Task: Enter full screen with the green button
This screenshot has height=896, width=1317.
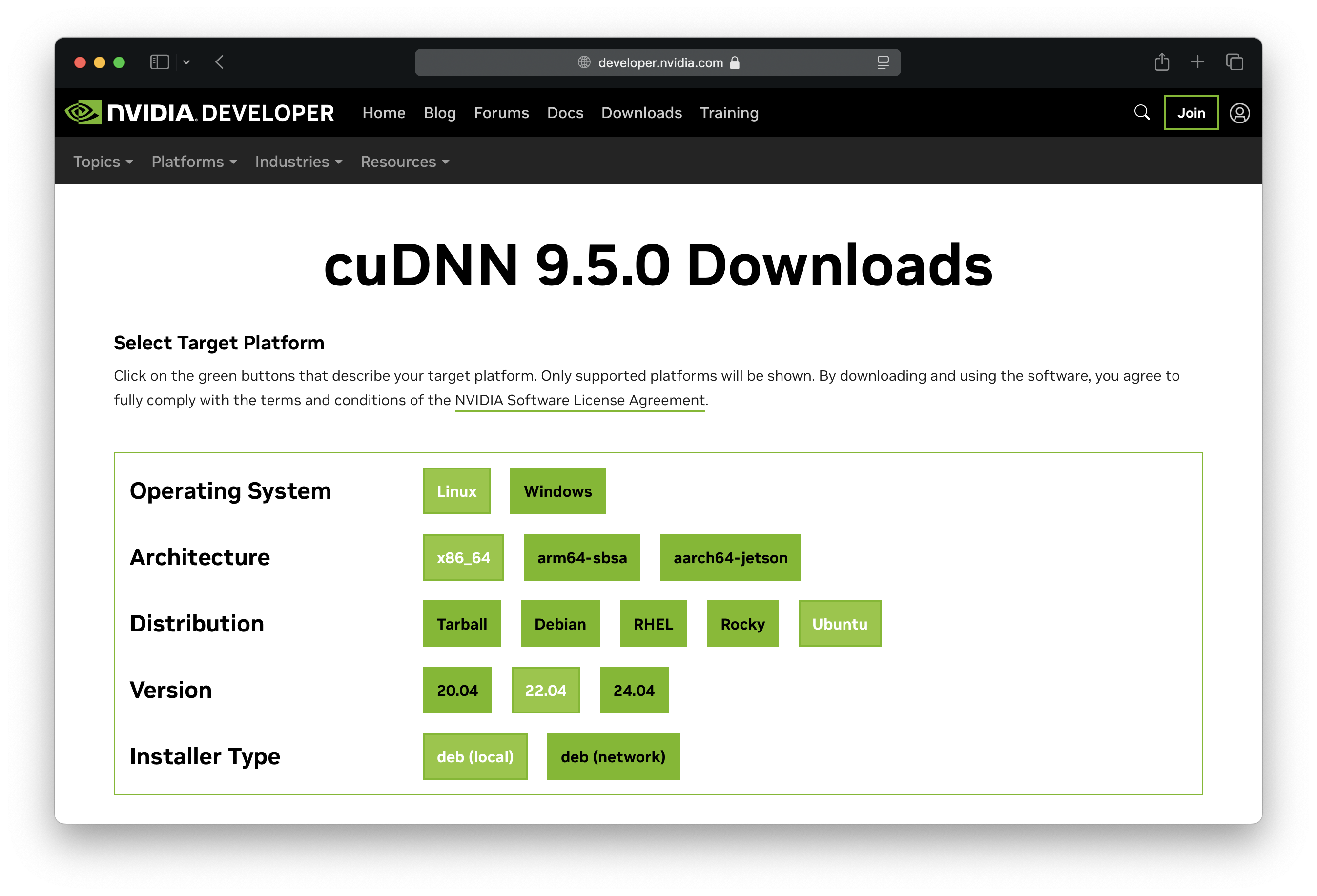Action: click(119, 62)
